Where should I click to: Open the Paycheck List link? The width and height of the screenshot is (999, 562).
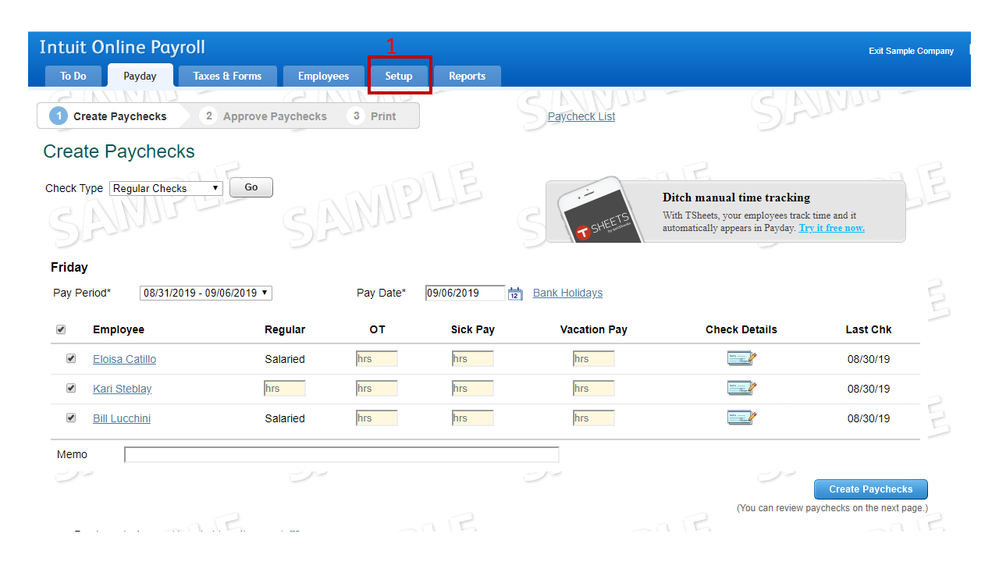click(x=581, y=117)
